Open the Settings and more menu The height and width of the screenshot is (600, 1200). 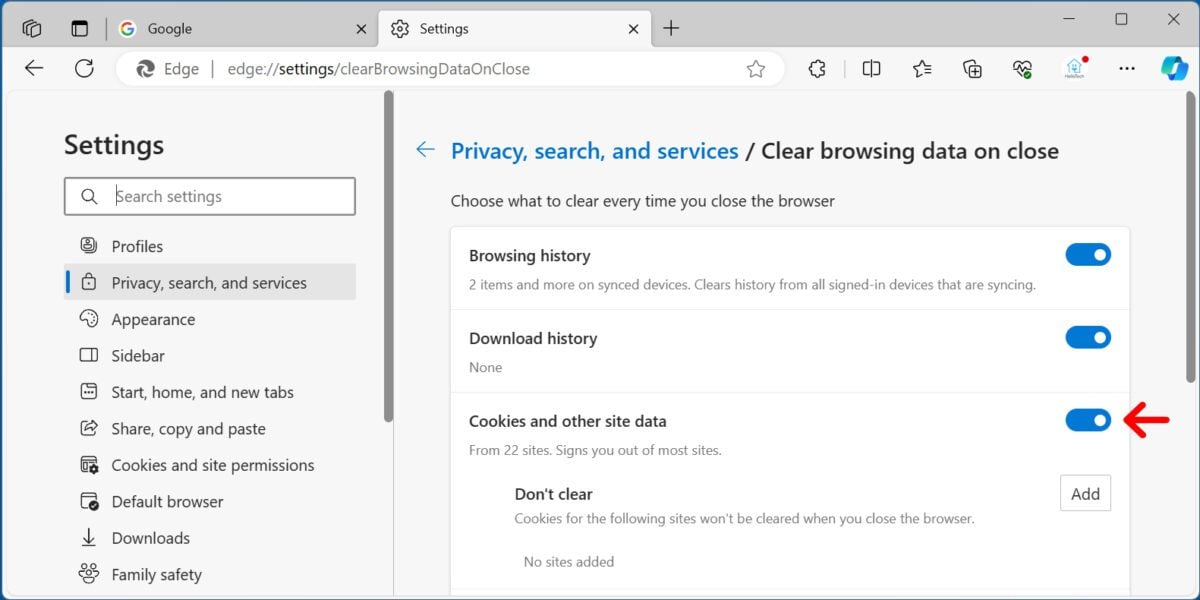pyautogui.click(x=1126, y=68)
